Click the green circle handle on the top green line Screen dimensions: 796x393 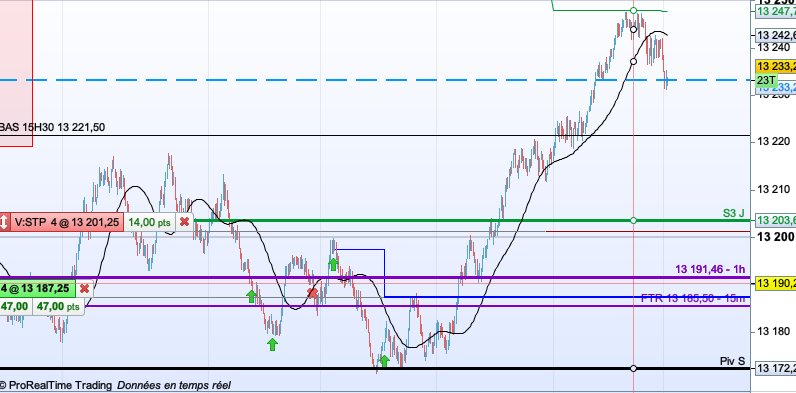[633, 10]
